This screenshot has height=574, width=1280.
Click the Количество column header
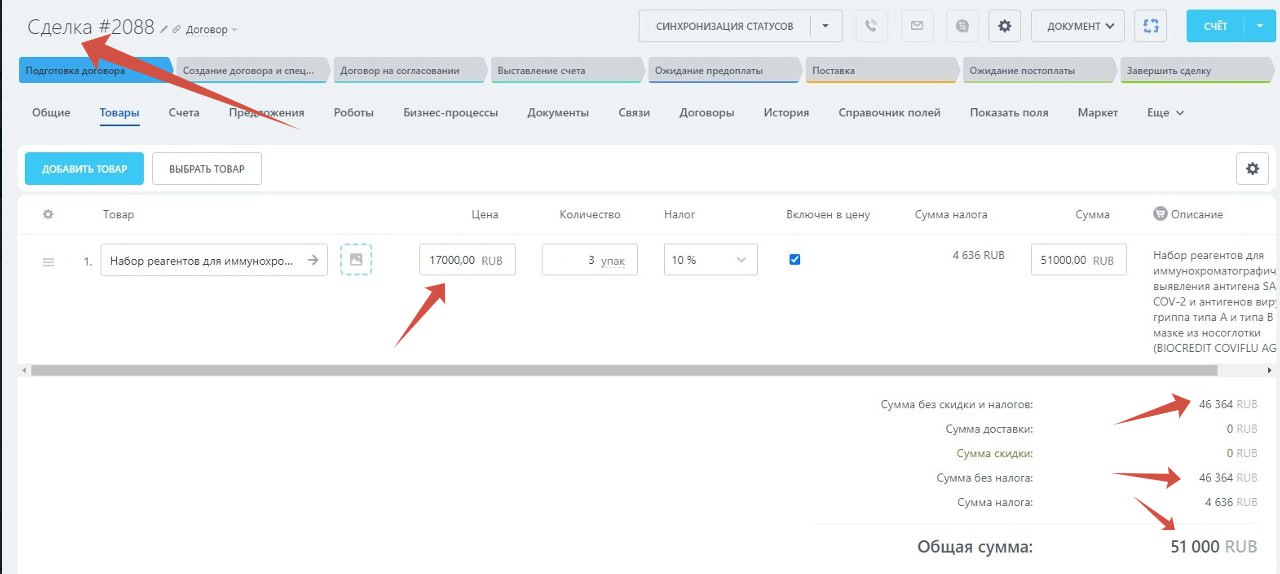click(590, 214)
